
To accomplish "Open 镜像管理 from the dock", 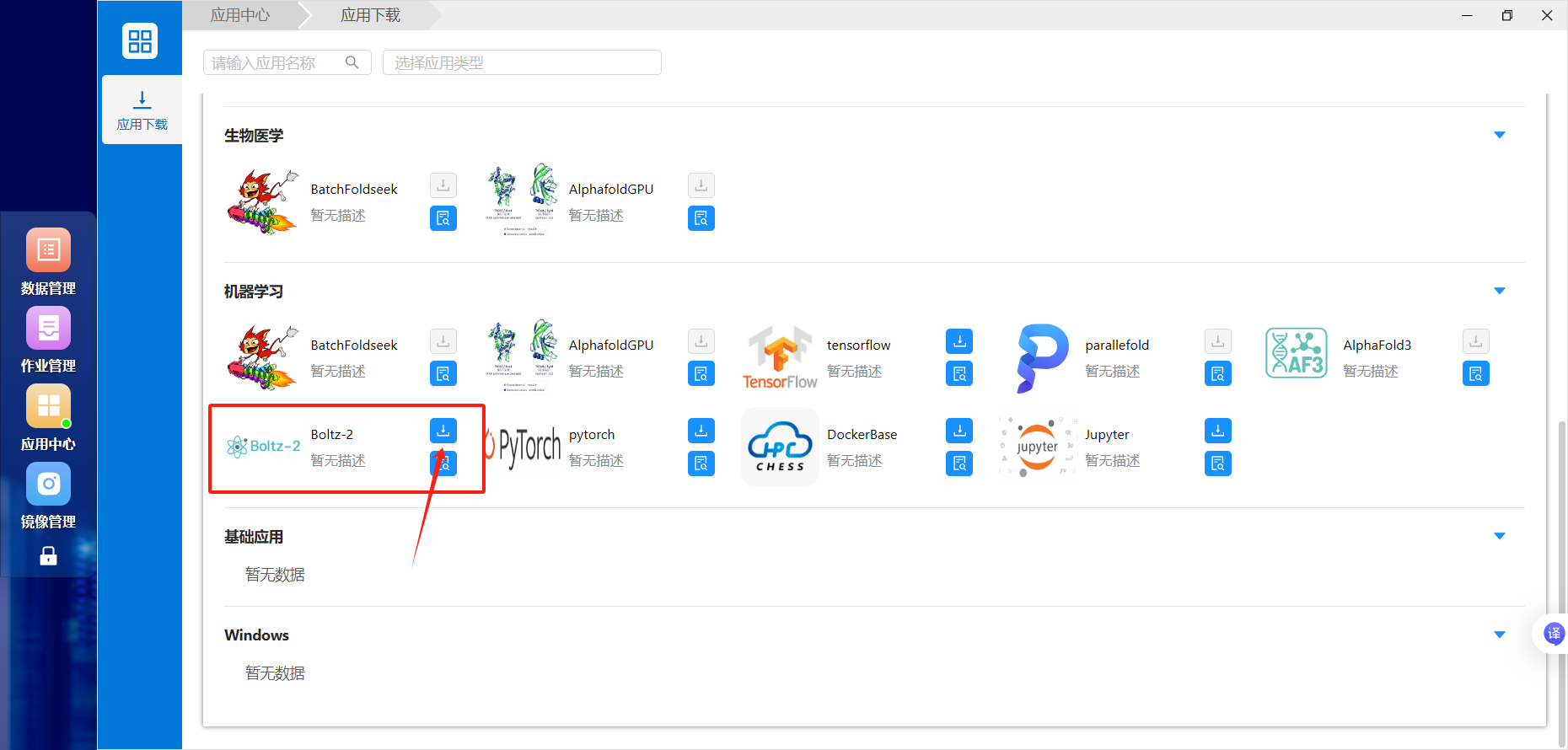I will pos(48,496).
